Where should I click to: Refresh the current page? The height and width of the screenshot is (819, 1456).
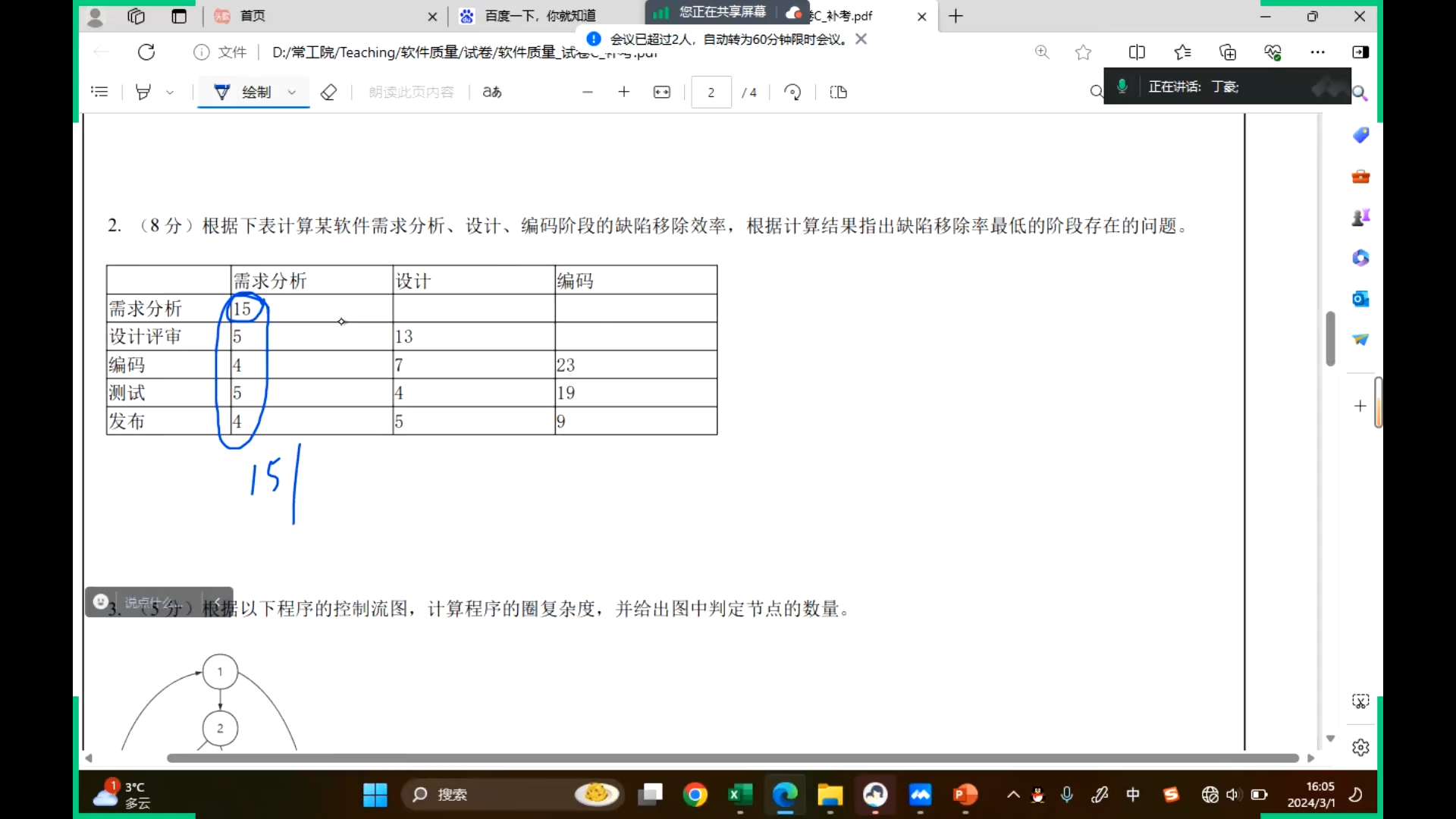point(146,52)
